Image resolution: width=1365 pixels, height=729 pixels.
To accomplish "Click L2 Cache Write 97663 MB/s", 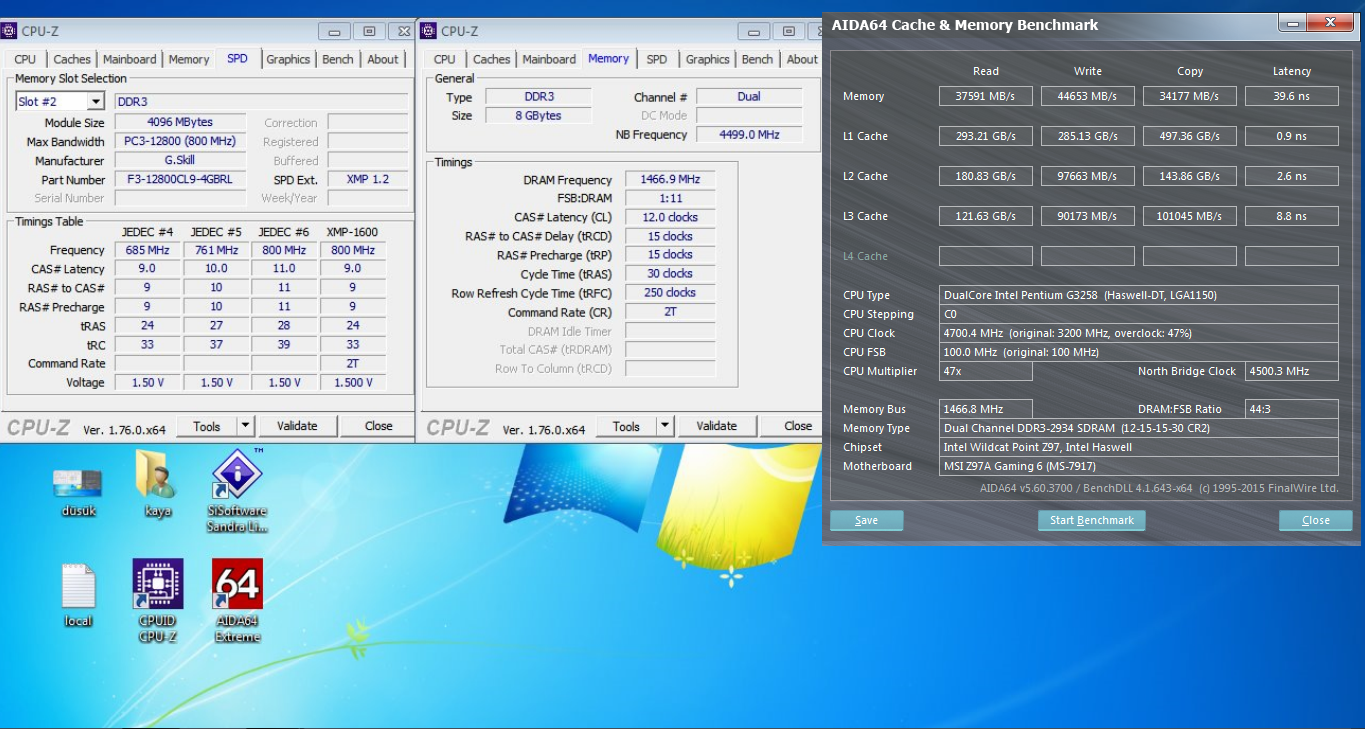I will click(x=1088, y=176).
